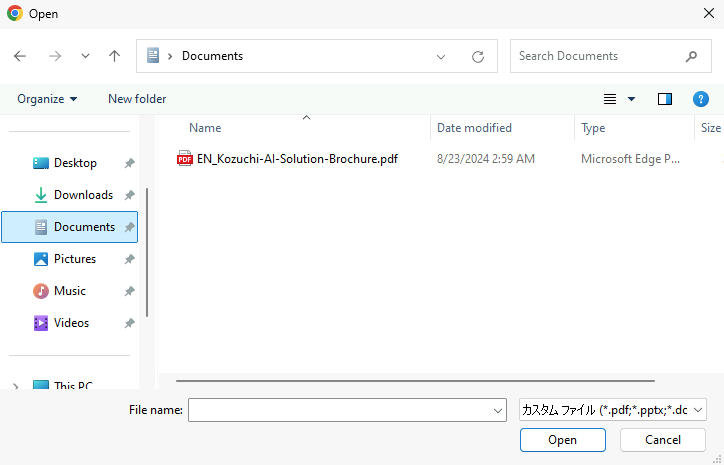Click the blue Help question mark icon
Screen dimensions: 724x465
701,99
